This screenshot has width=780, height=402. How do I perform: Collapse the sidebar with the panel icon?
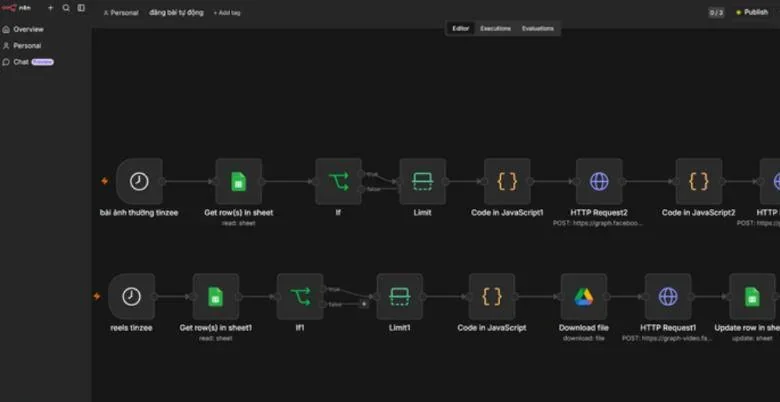81,8
